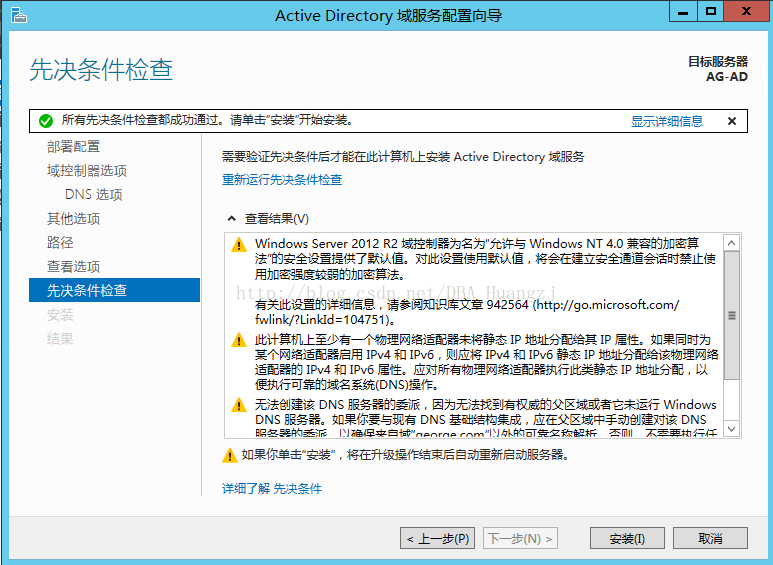Click the 取消 button

click(710, 538)
